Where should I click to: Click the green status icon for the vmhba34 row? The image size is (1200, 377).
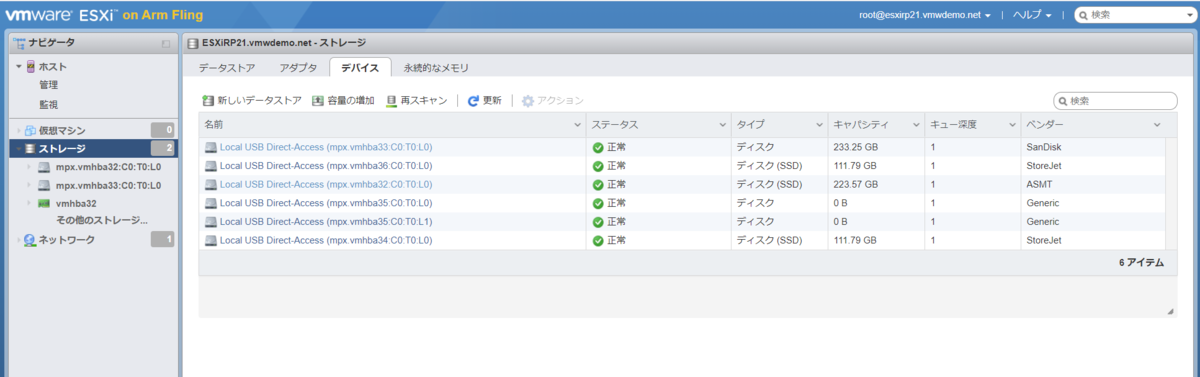598,240
